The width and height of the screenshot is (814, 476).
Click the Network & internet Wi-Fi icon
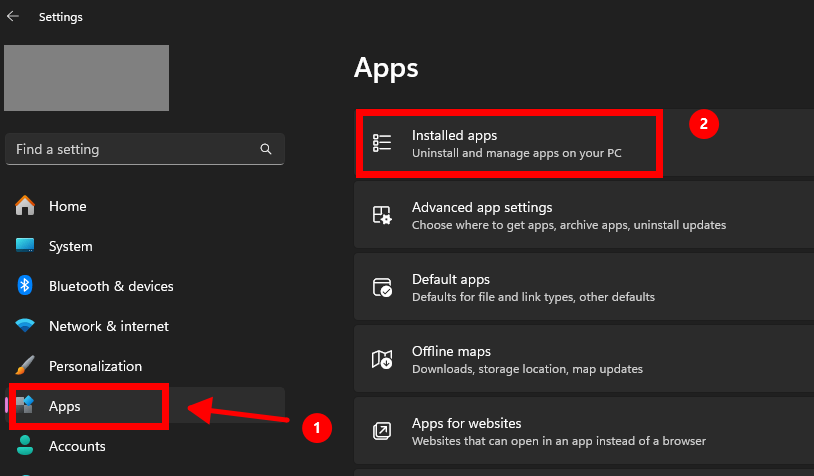pos(26,326)
